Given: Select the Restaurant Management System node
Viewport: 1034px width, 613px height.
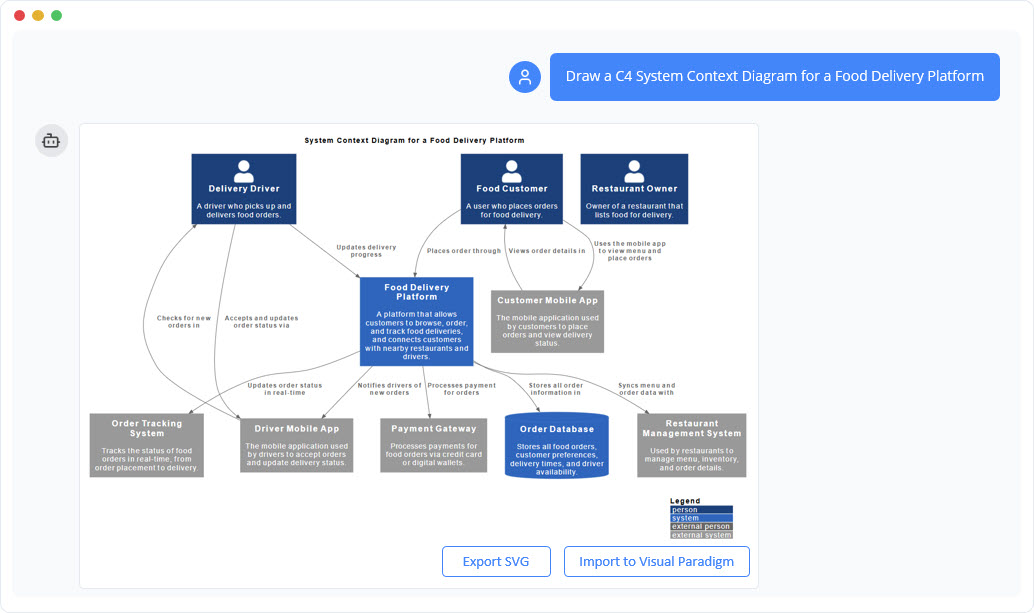Looking at the screenshot, I should pyautogui.click(x=691, y=445).
